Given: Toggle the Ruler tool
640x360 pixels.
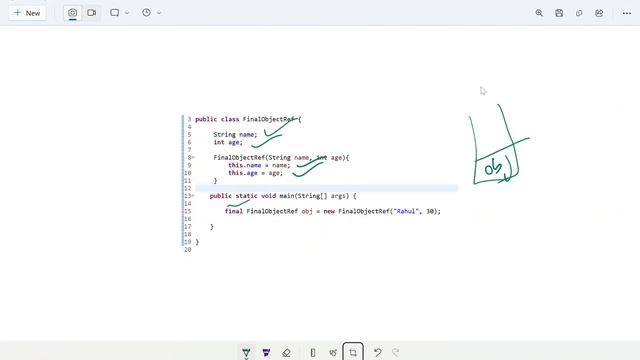Looking at the screenshot, I should 313,352.
